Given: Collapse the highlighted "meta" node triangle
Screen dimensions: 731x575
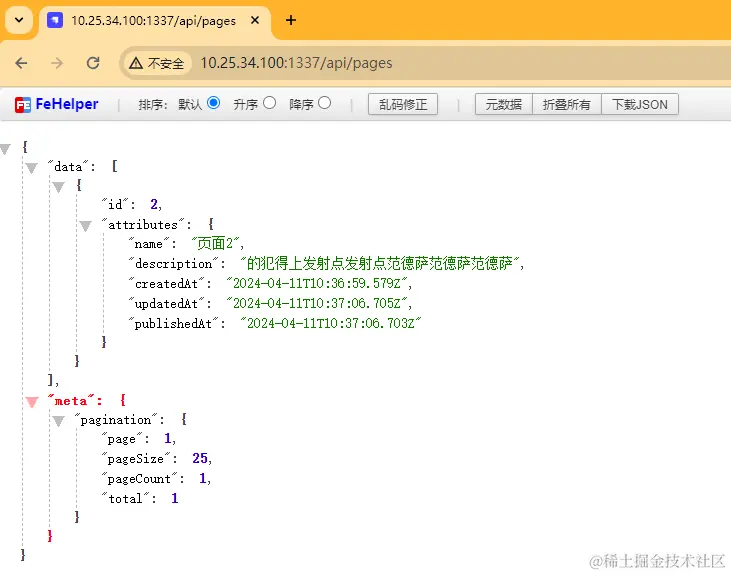Looking at the screenshot, I should [32, 402].
